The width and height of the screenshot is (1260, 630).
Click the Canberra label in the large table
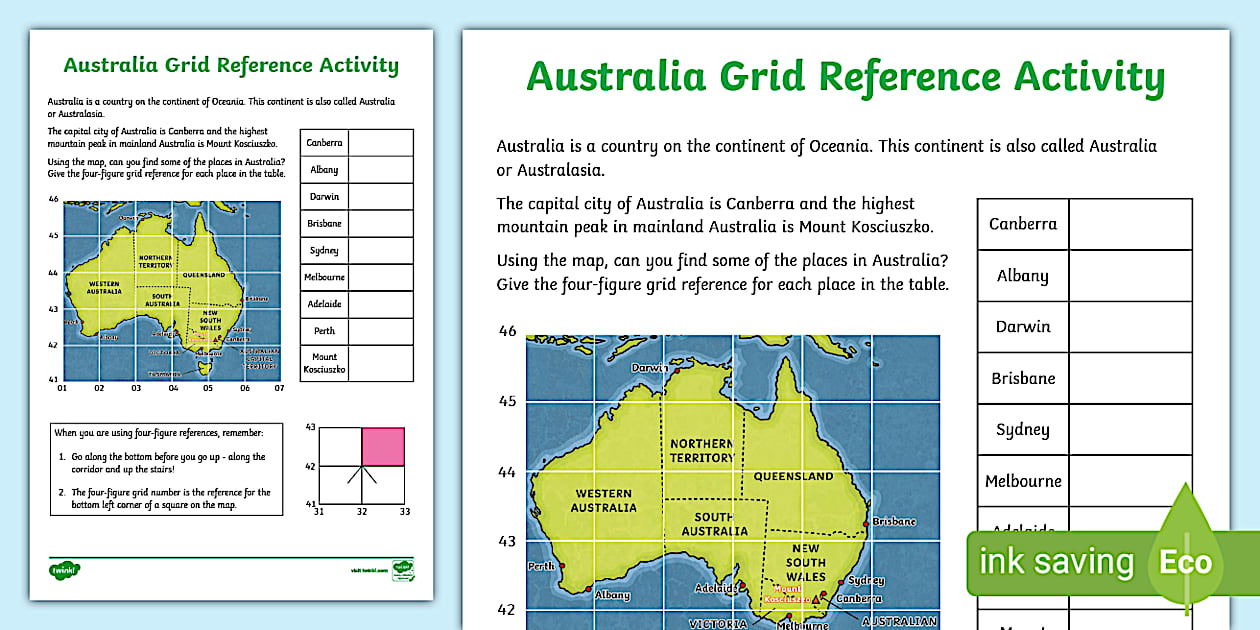click(1023, 224)
